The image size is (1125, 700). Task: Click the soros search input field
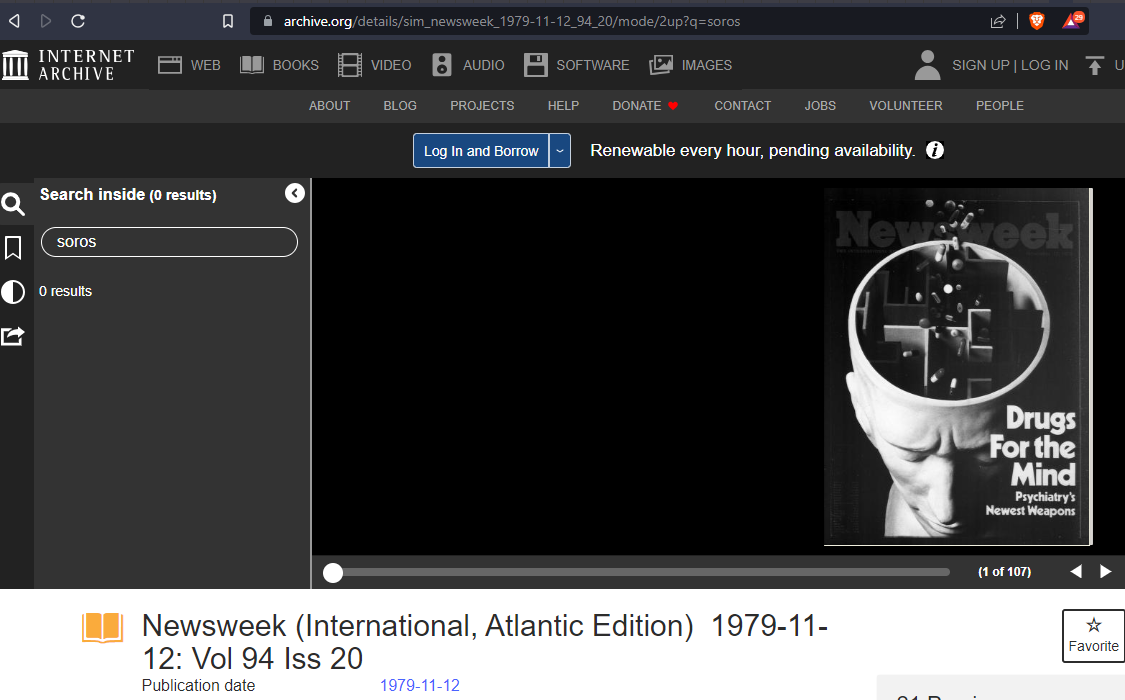[x=169, y=242]
